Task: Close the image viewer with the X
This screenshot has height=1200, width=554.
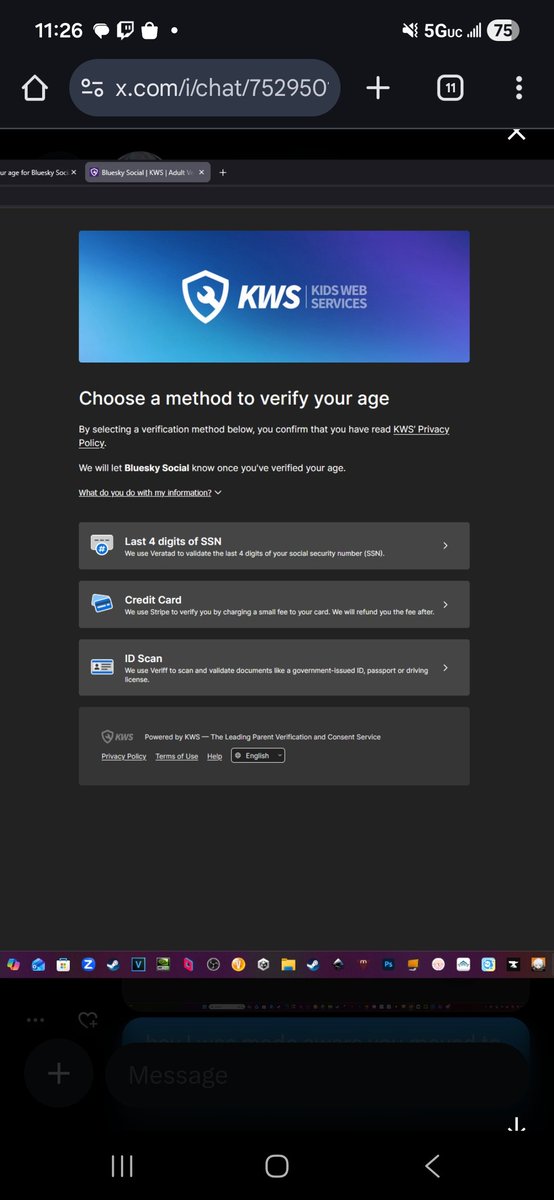Action: [516, 132]
